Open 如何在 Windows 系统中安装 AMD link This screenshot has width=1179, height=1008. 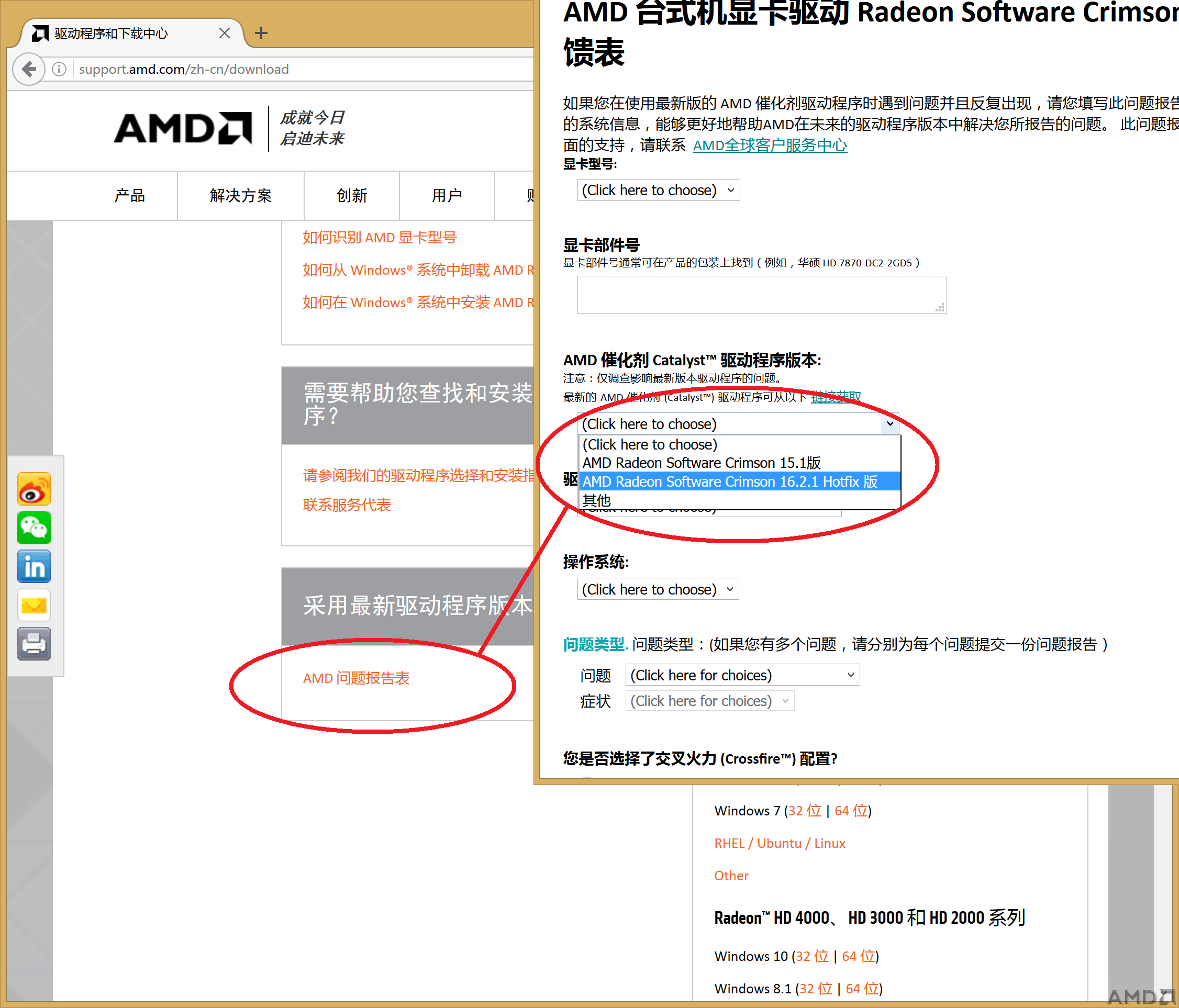pos(418,303)
